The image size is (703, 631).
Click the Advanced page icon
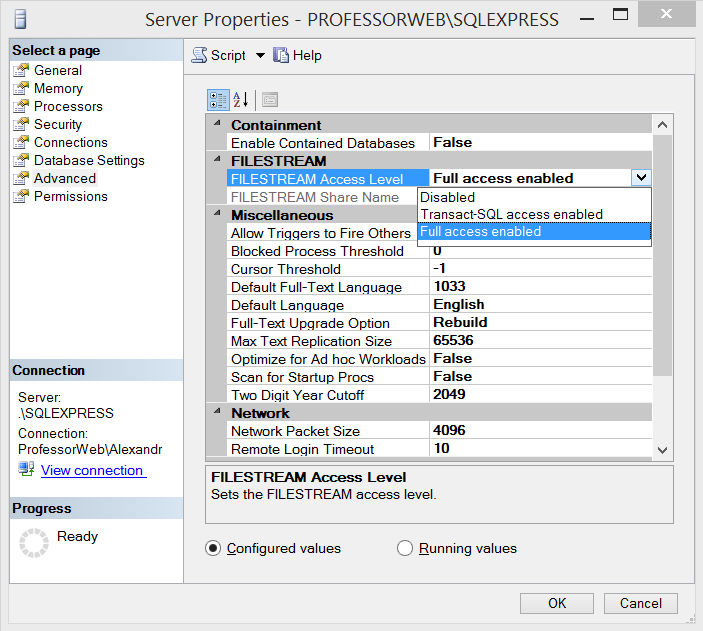21,178
